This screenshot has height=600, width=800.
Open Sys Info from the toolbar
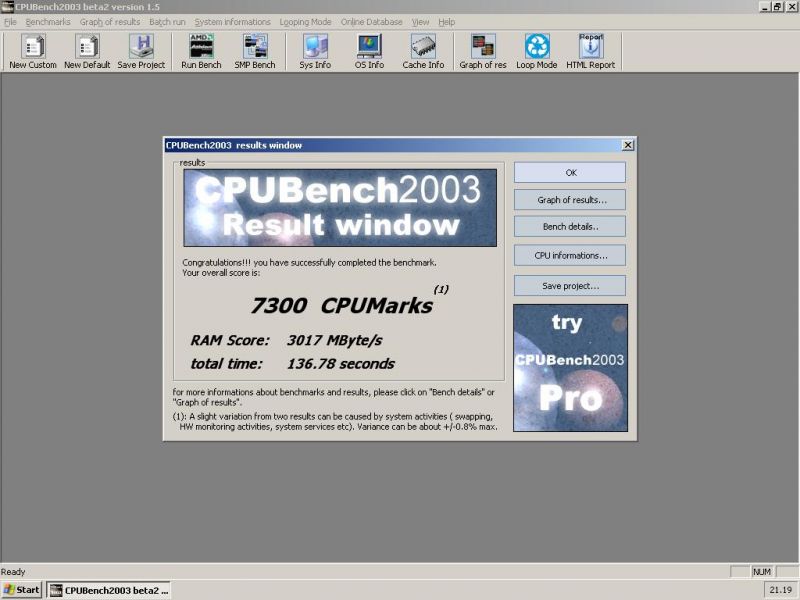pos(315,52)
